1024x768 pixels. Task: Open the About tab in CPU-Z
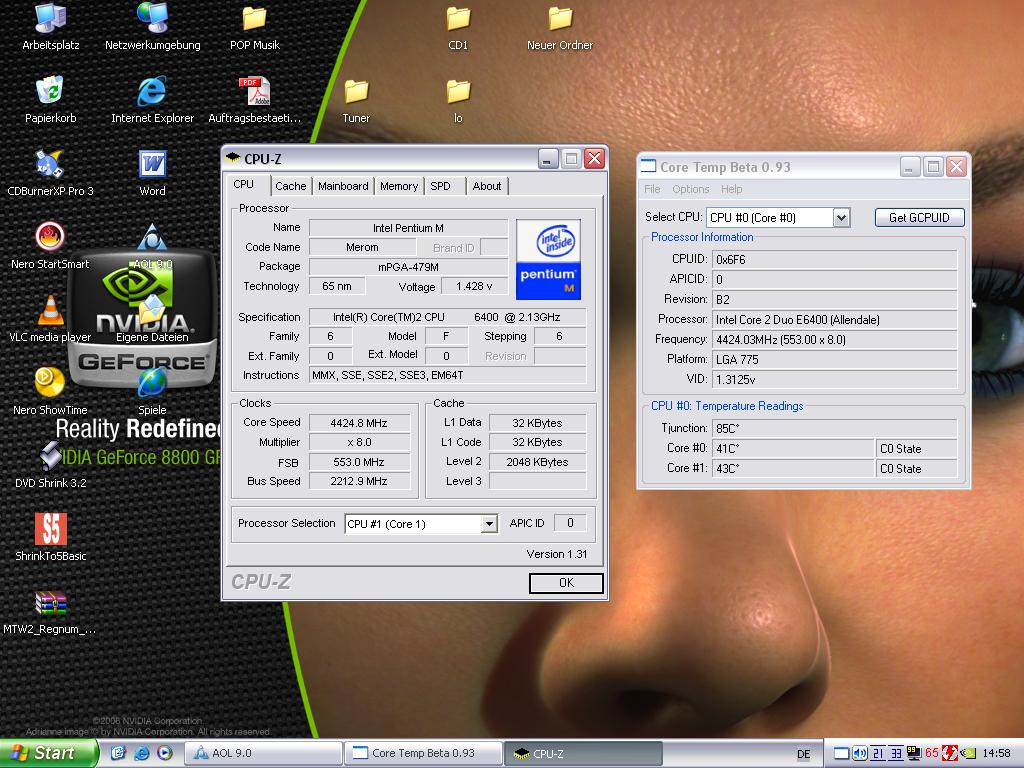click(x=487, y=186)
